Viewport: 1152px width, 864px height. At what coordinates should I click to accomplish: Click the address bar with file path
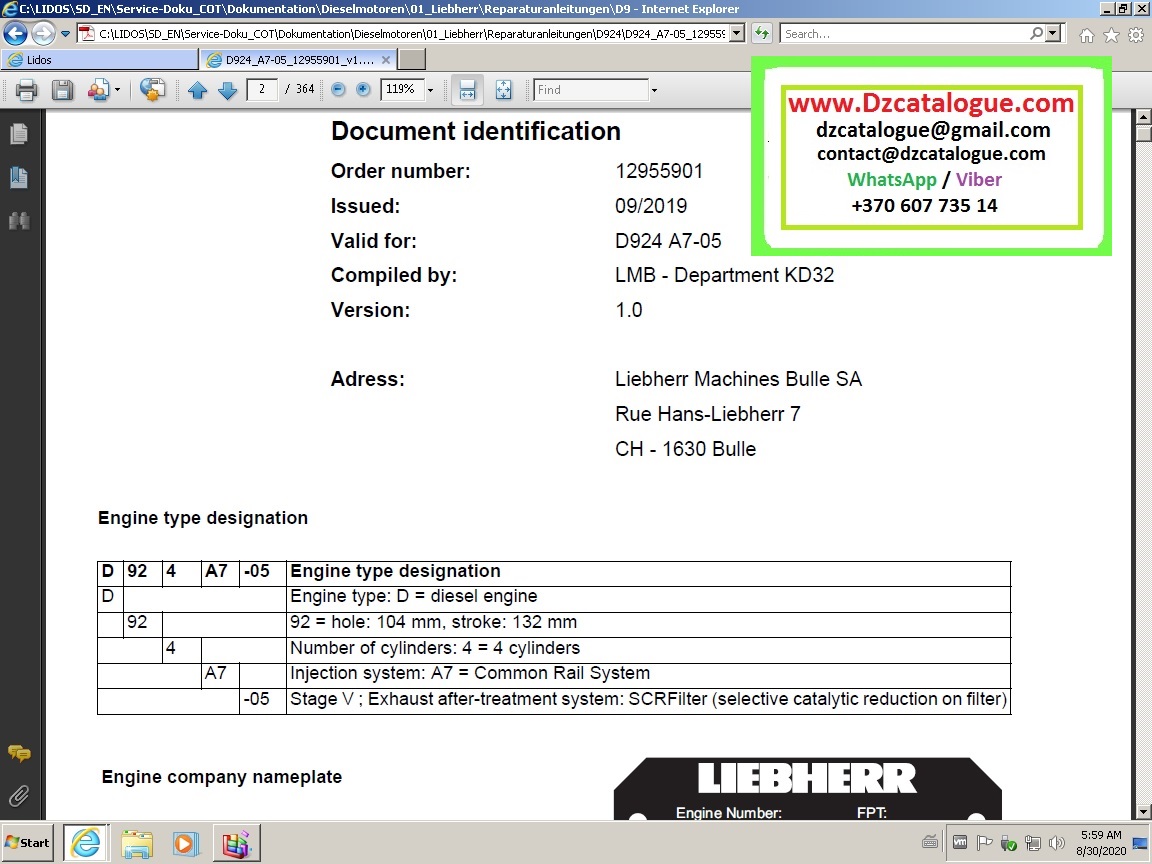(403, 33)
